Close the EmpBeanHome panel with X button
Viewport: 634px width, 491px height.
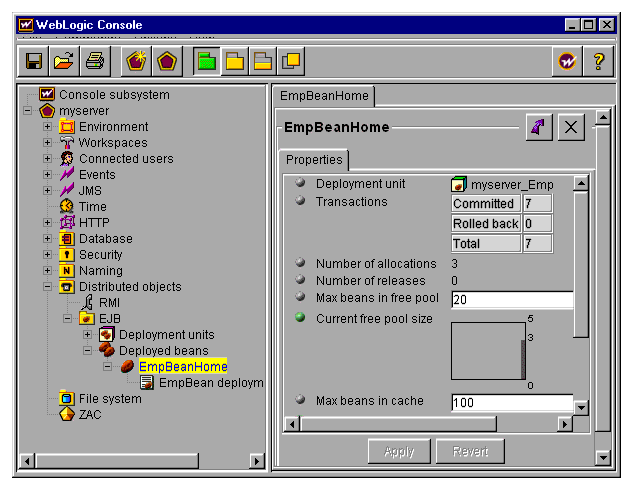point(571,127)
